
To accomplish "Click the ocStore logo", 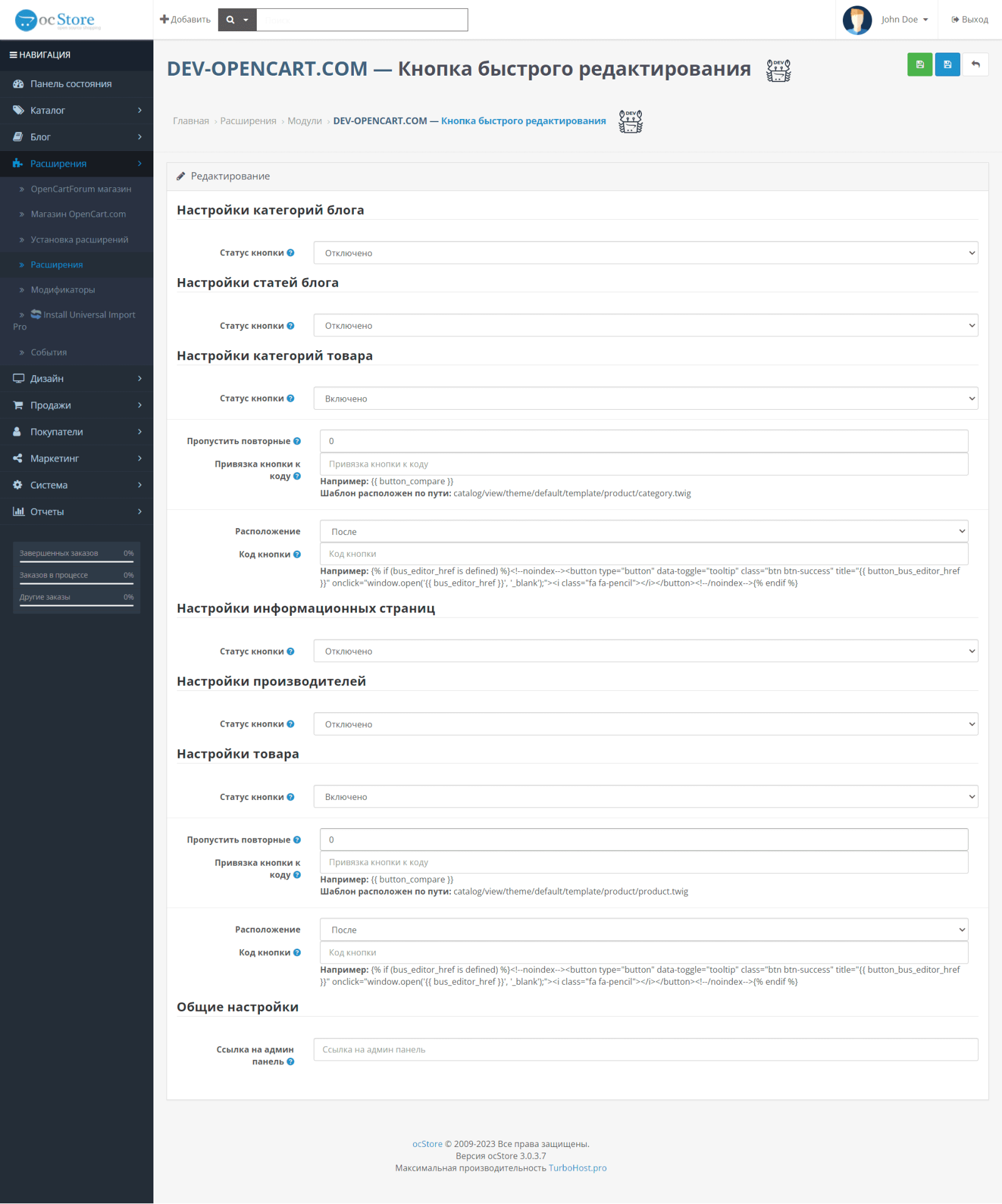I will tap(58, 20).
